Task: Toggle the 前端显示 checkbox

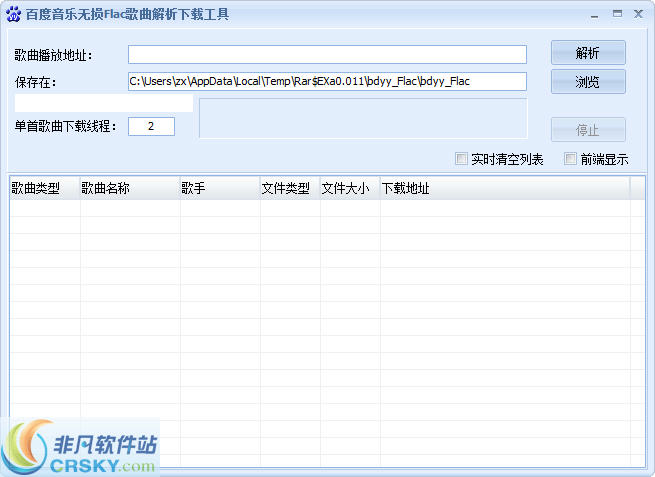Action: click(x=570, y=159)
